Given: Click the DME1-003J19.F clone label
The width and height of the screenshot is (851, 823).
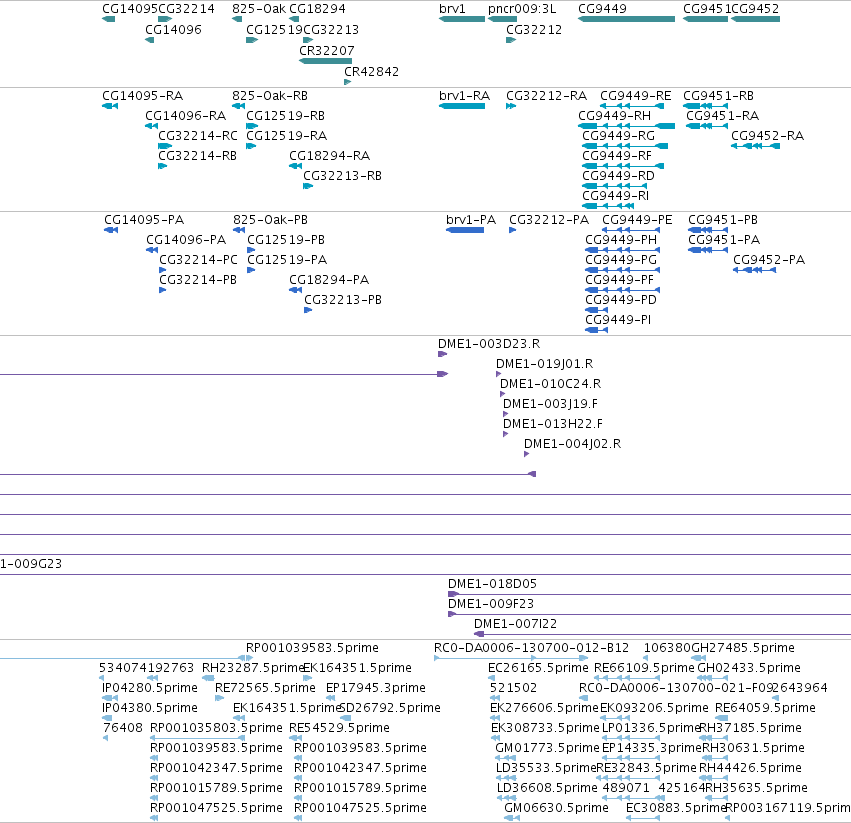Looking at the screenshot, I should click(550, 404).
